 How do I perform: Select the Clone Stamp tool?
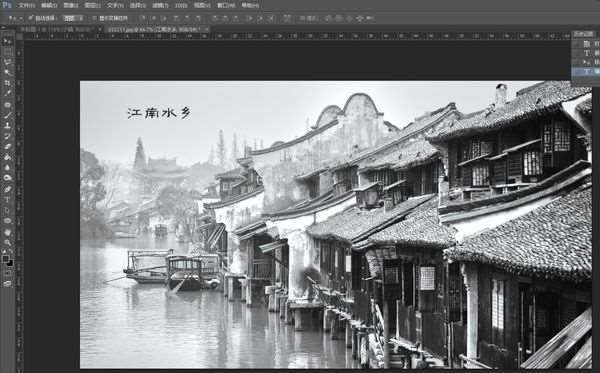coord(7,125)
